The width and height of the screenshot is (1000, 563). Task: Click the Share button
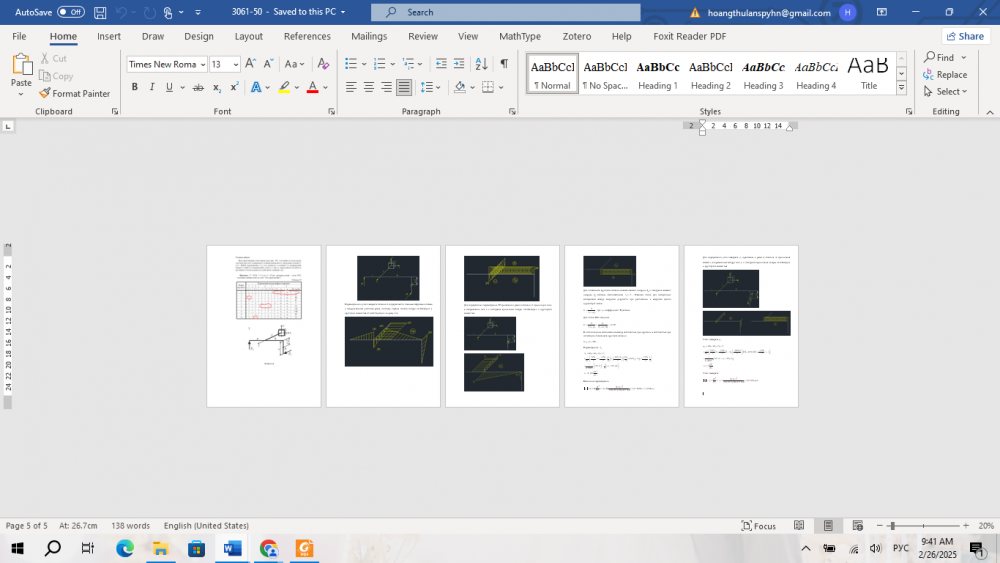(x=964, y=36)
